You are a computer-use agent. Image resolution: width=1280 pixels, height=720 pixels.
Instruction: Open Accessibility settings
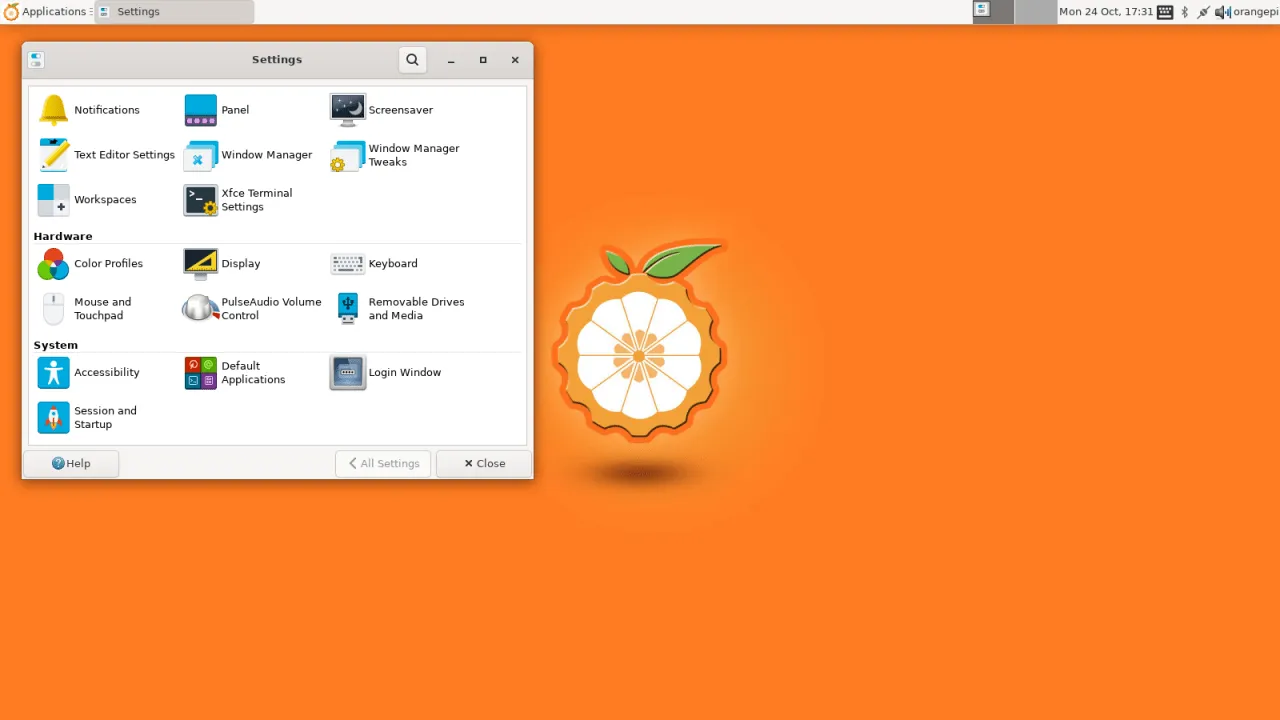click(105, 372)
